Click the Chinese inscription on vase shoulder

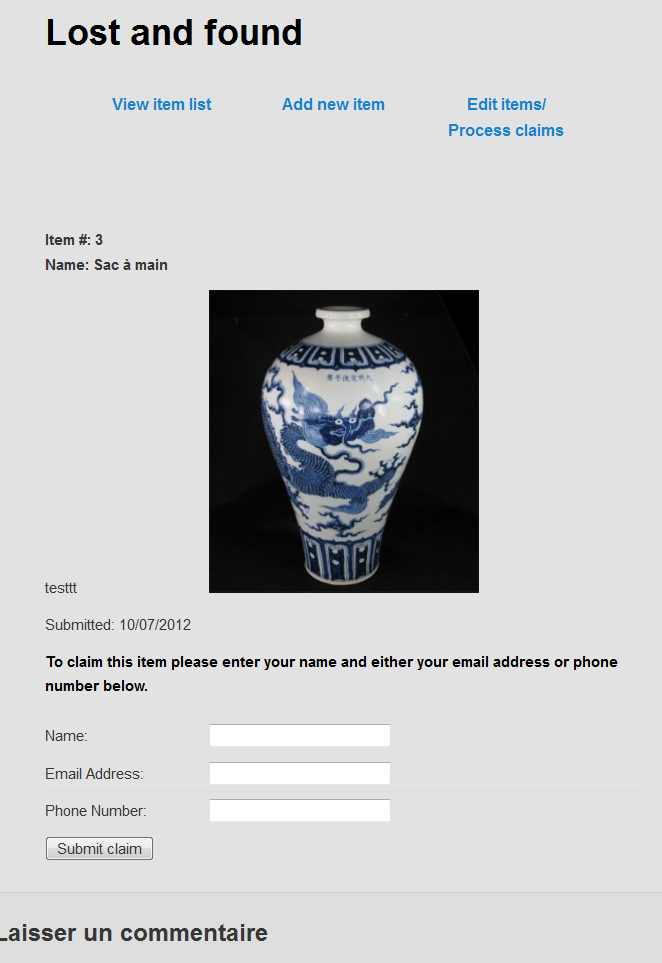349,378
